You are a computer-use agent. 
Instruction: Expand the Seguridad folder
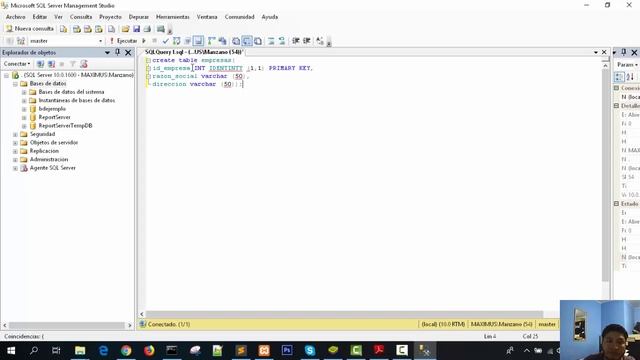click(x=15, y=134)
